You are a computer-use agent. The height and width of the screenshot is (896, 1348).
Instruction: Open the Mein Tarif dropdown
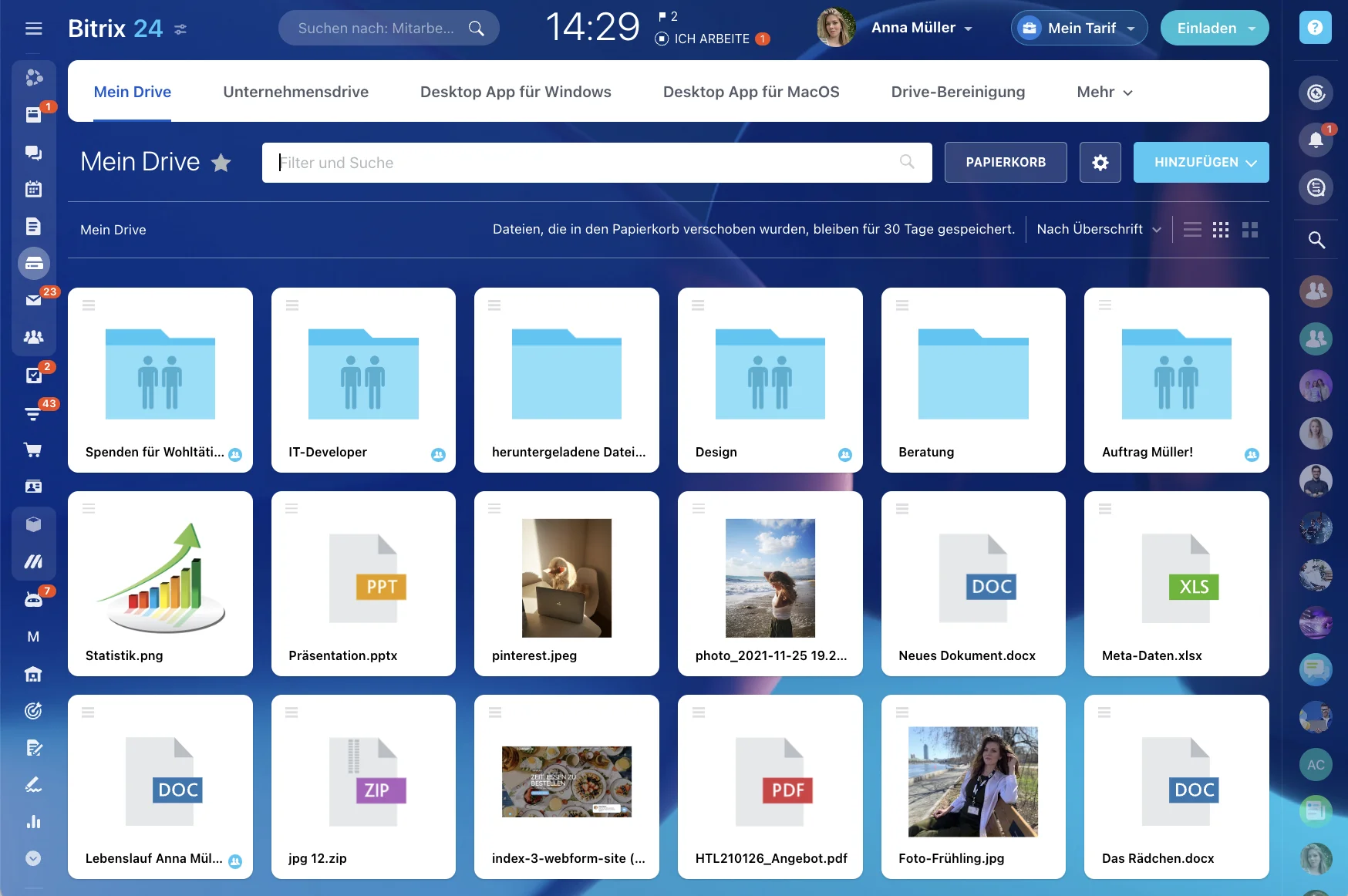pyautogui.click(x=1078, y=28)
